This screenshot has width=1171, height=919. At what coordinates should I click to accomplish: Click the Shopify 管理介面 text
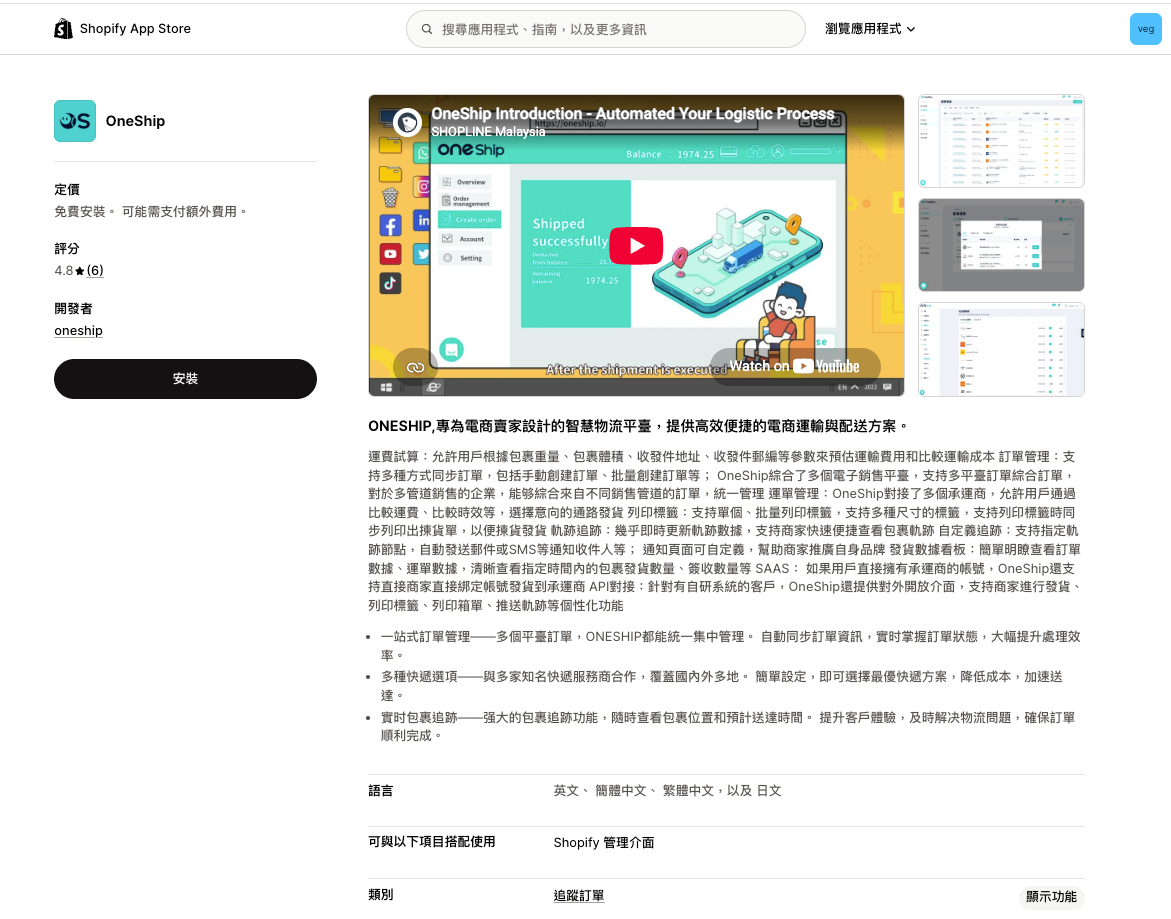[603, 843]
